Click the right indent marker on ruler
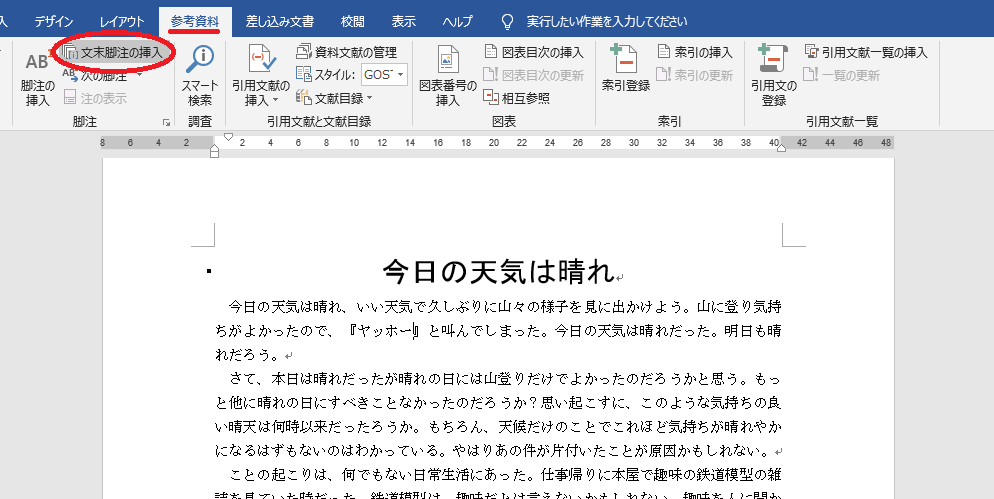The width and height of the screenshot is (994, 499). coord(781,148)
